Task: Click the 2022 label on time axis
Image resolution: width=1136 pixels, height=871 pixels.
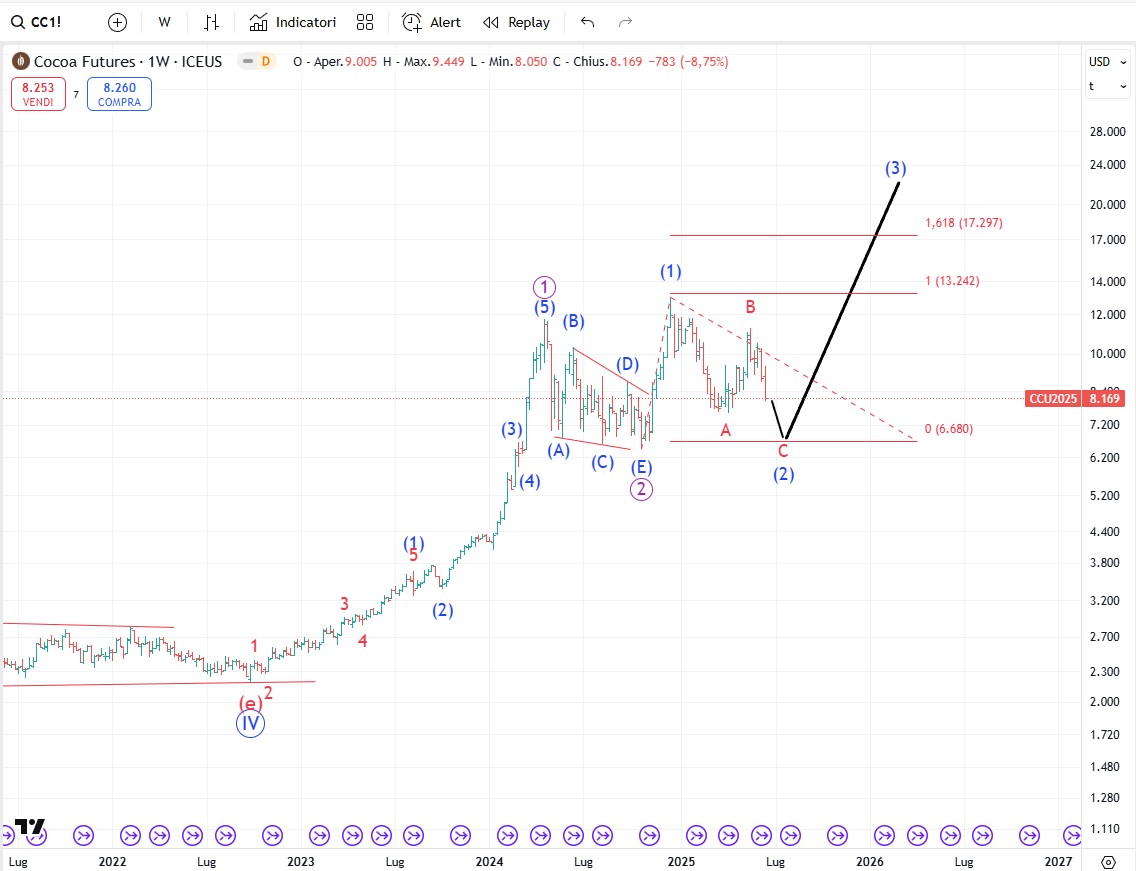Action: click(112, 862)
